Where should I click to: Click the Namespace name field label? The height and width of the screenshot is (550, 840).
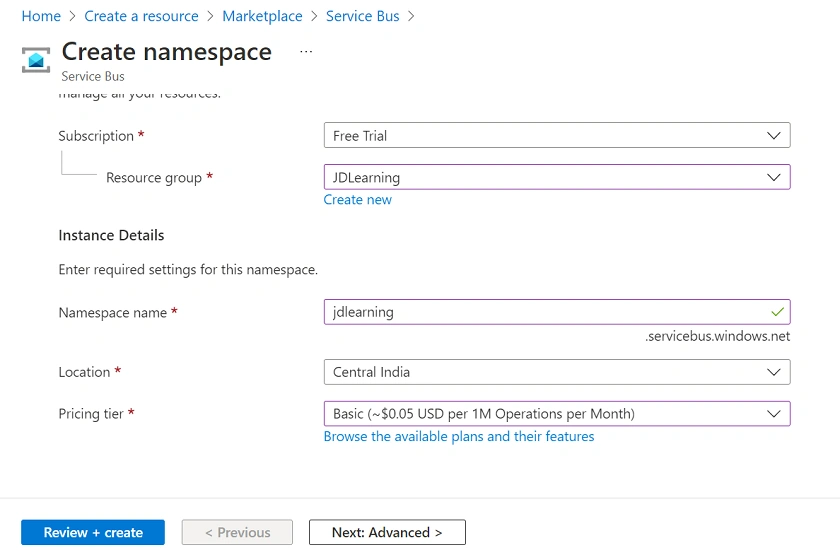click(x=112, y=313)
